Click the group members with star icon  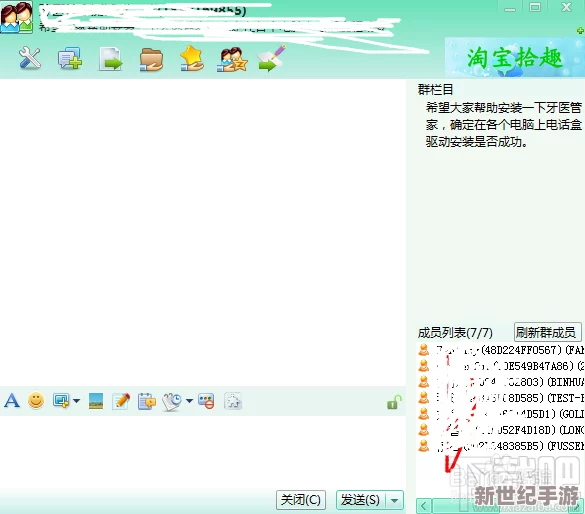(x=232, y=59)
